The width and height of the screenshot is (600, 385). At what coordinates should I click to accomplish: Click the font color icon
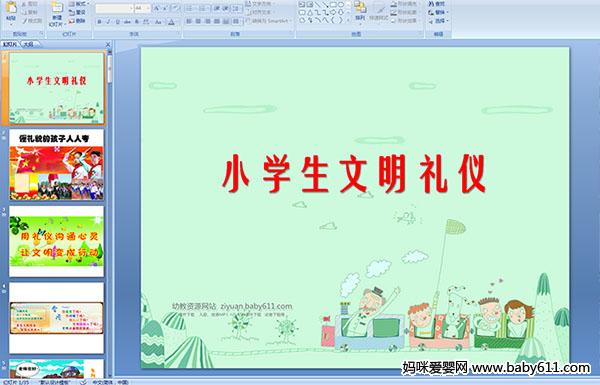(171, 22)
